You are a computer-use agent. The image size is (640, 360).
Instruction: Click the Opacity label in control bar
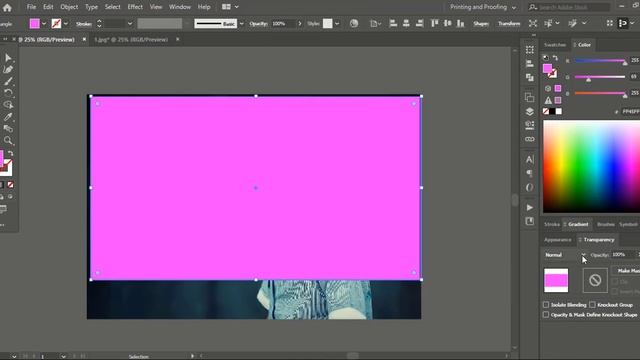click(258, 24)
